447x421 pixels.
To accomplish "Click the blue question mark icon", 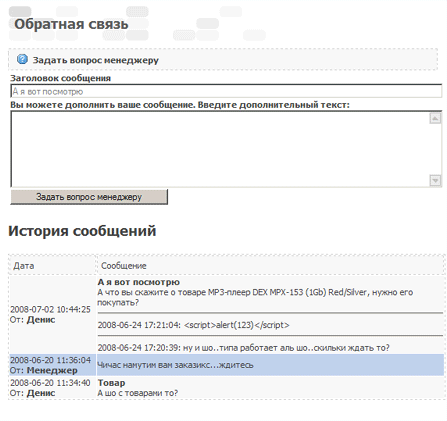I will pos(22,59).
